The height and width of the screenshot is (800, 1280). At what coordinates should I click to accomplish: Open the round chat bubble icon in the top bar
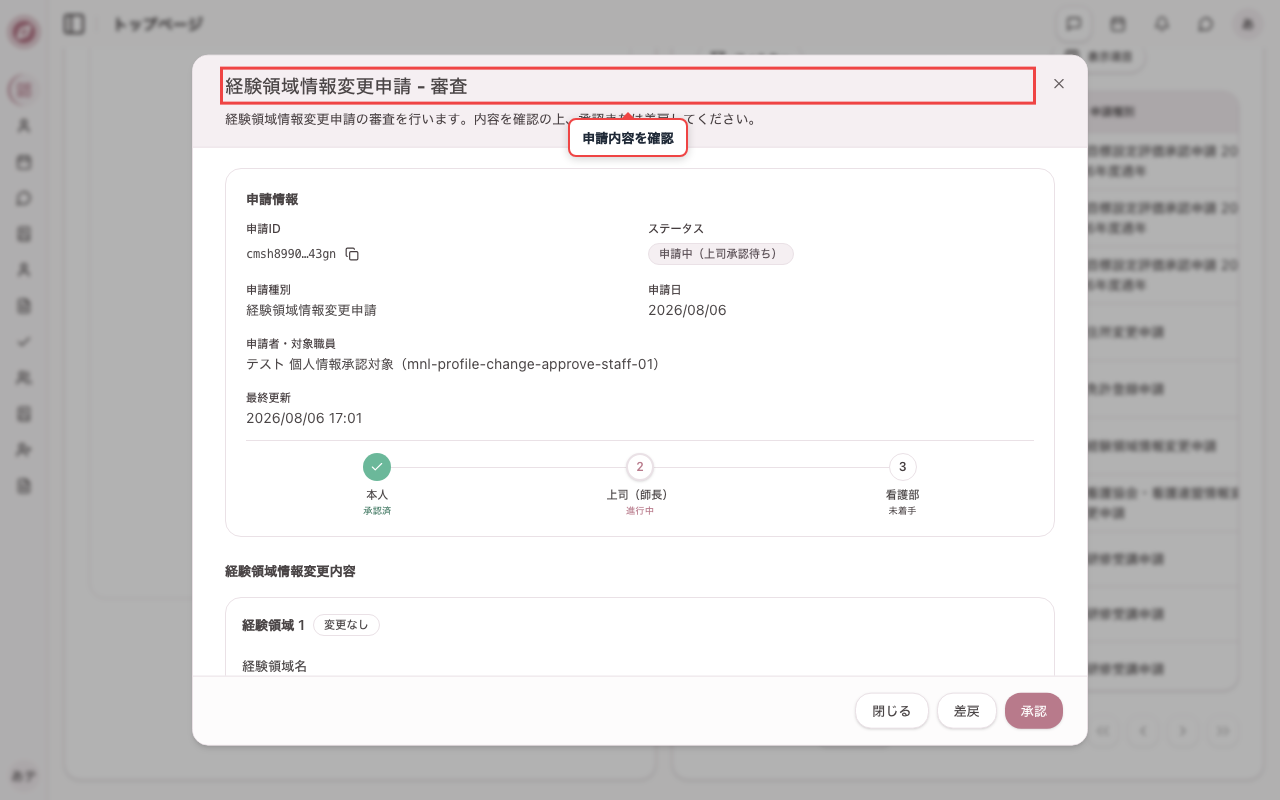1206,24
